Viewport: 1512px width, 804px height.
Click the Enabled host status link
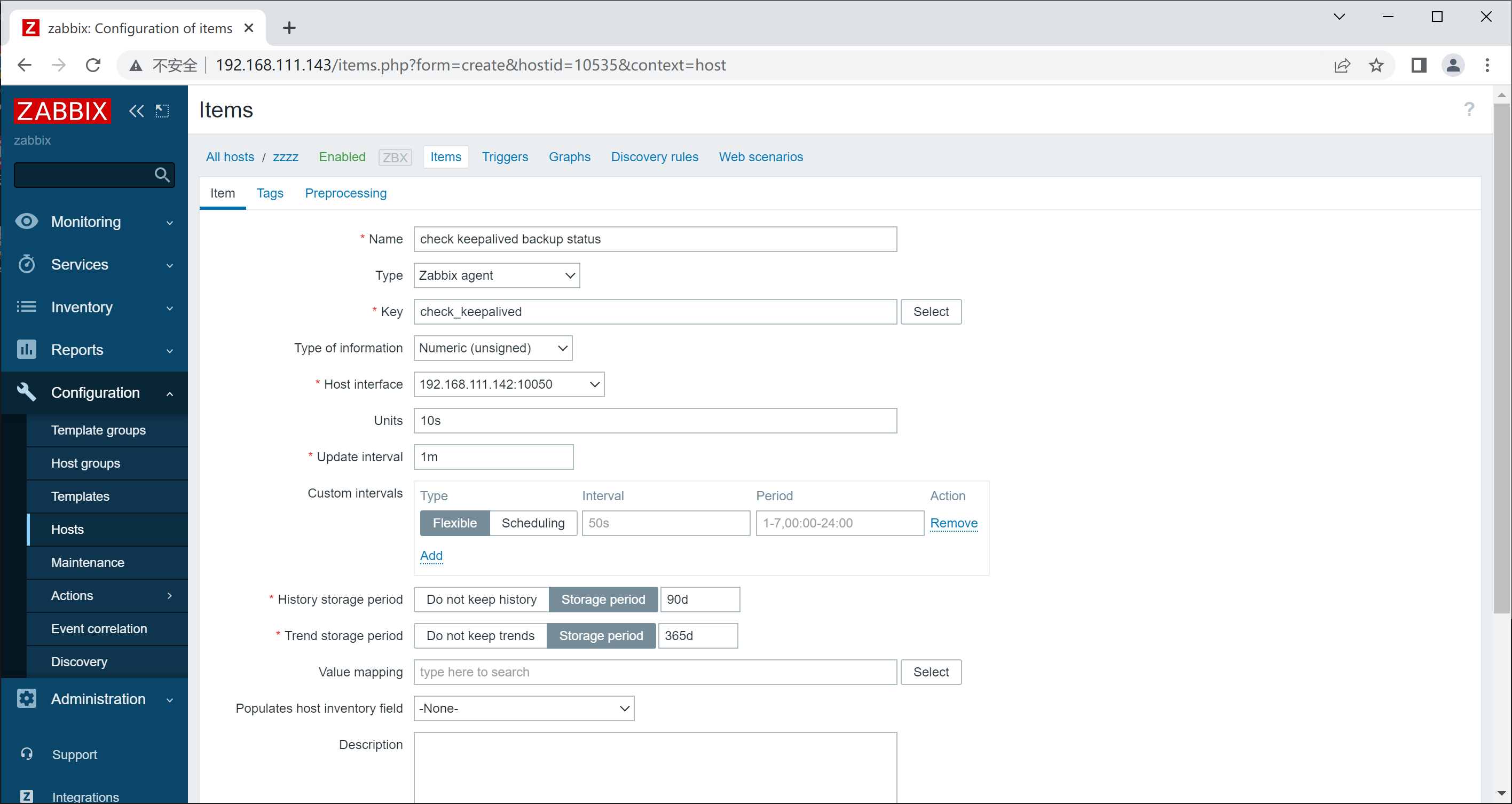[342, 157]
